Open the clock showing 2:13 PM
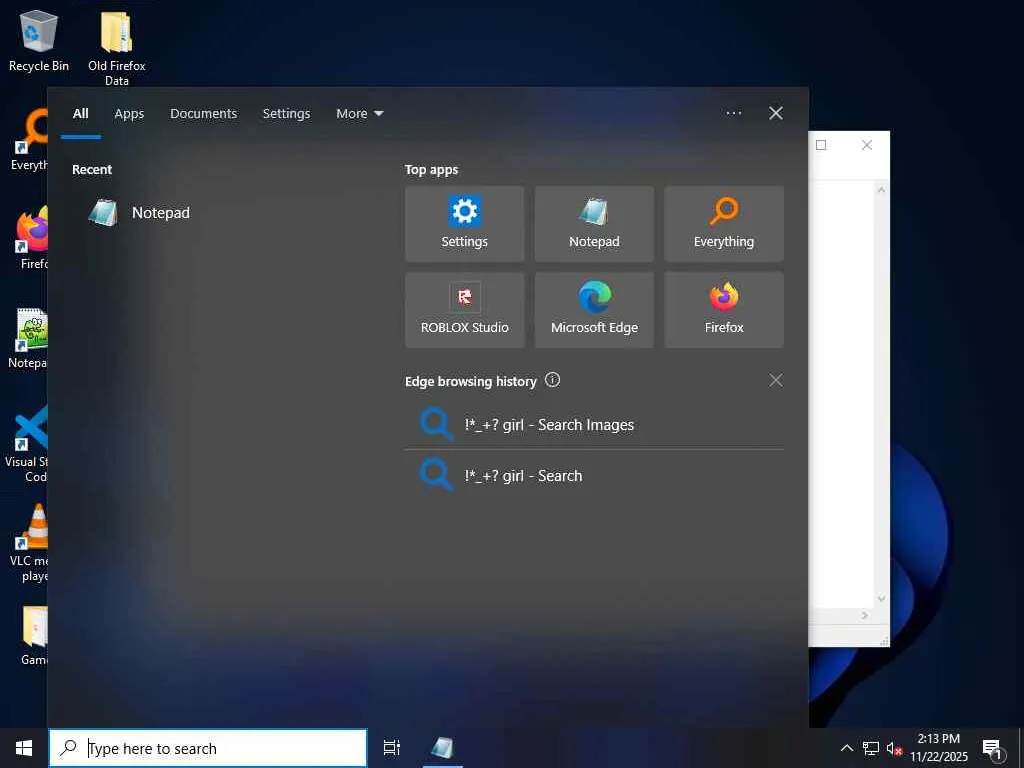 pyautogui.click(x=938, y=748)
